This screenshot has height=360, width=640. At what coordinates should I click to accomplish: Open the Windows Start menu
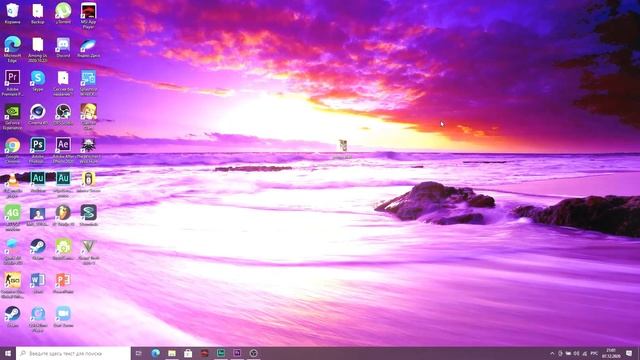point(8,353)
